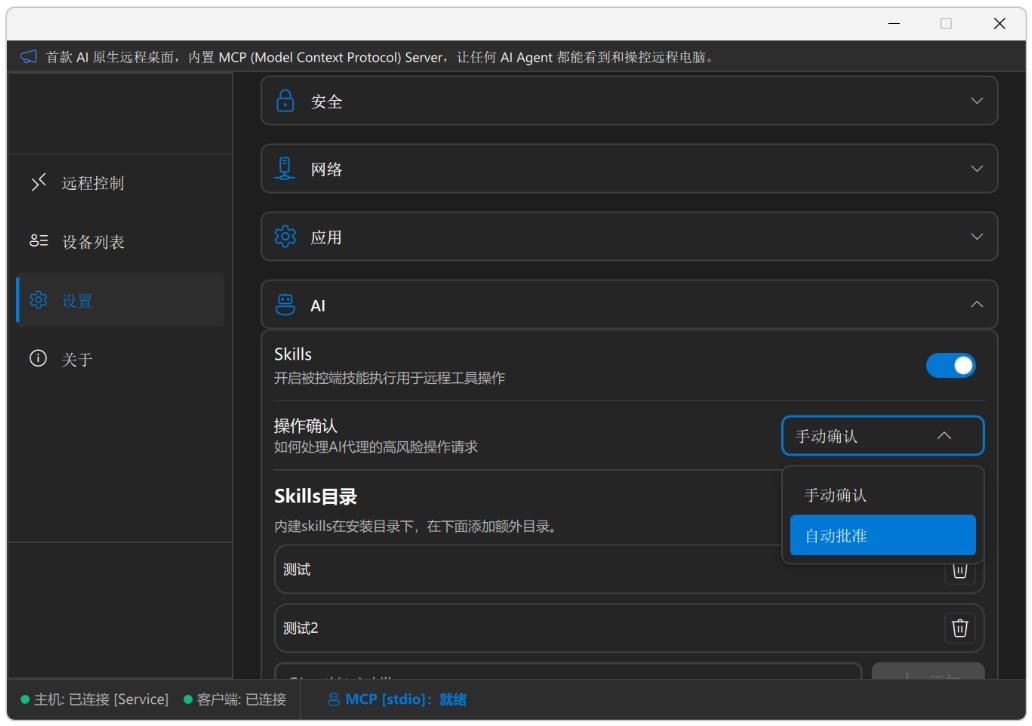Click the MCP [stdio] status entry
This screenshot has width=1032, height=726.
tap(398, 699)
